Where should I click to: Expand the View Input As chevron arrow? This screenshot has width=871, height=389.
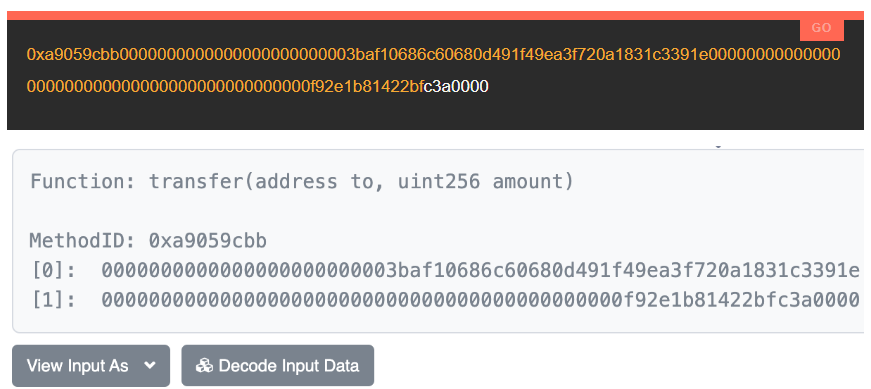click(x=149, y=366)
